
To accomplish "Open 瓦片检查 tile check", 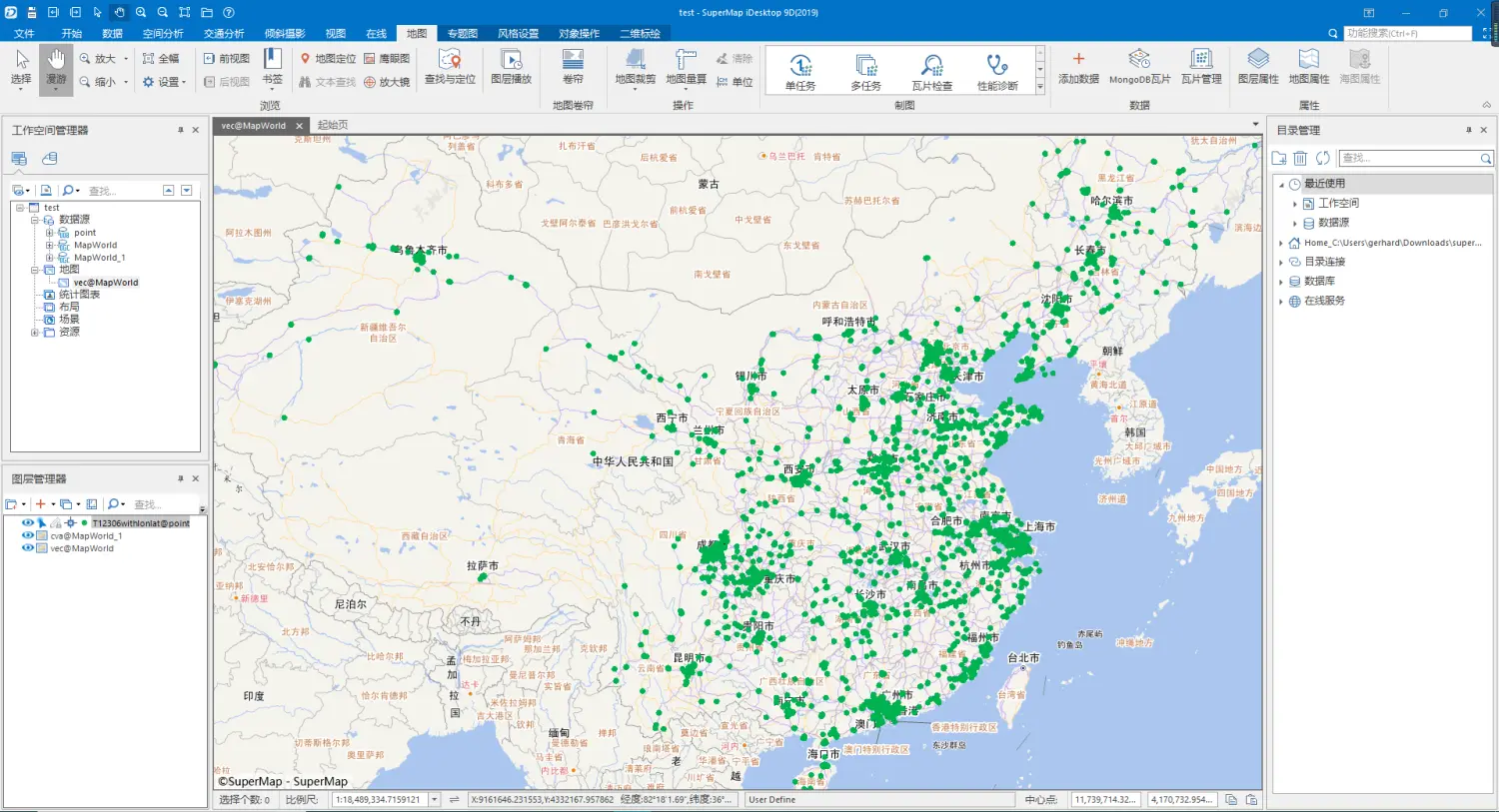I will coord(931,72).
